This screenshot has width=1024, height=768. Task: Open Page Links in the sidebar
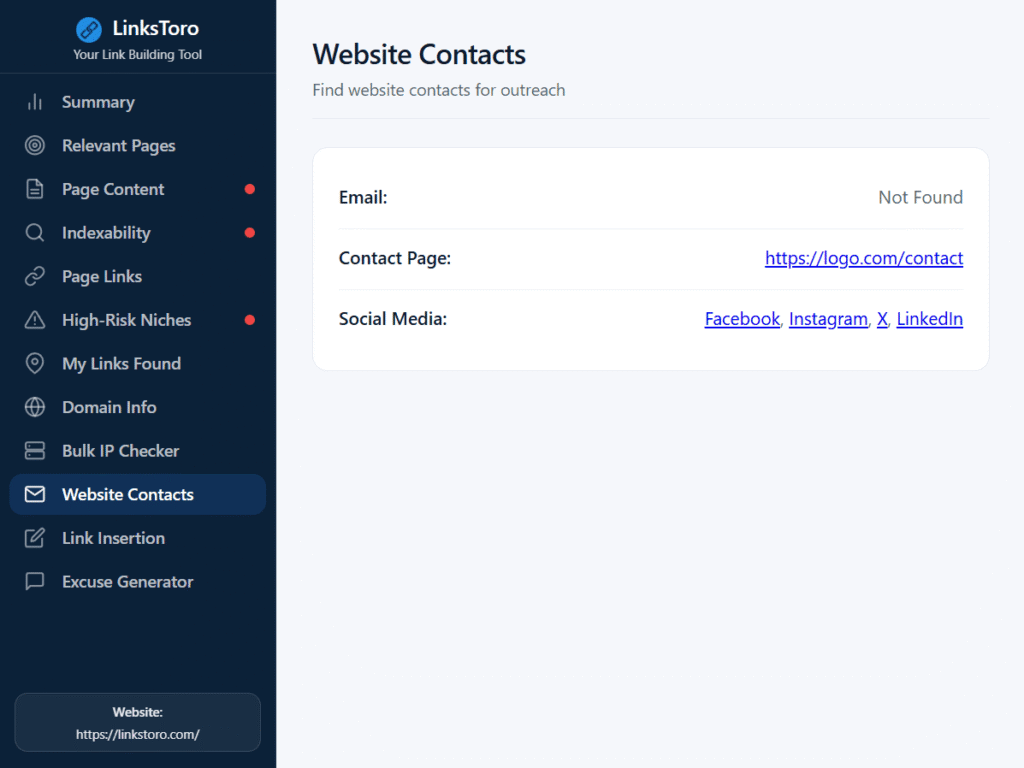[x=138, y=276]
